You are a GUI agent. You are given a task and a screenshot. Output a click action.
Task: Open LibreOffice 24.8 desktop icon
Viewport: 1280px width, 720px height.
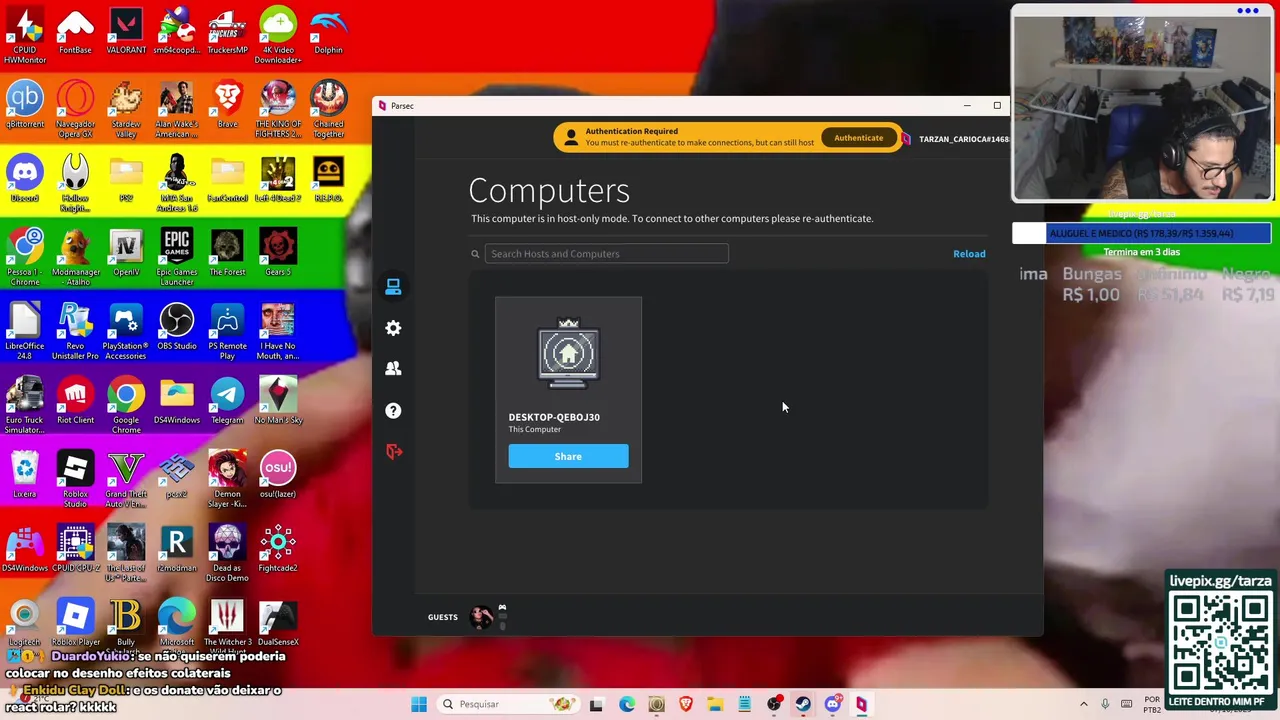[x=25, y=331]
